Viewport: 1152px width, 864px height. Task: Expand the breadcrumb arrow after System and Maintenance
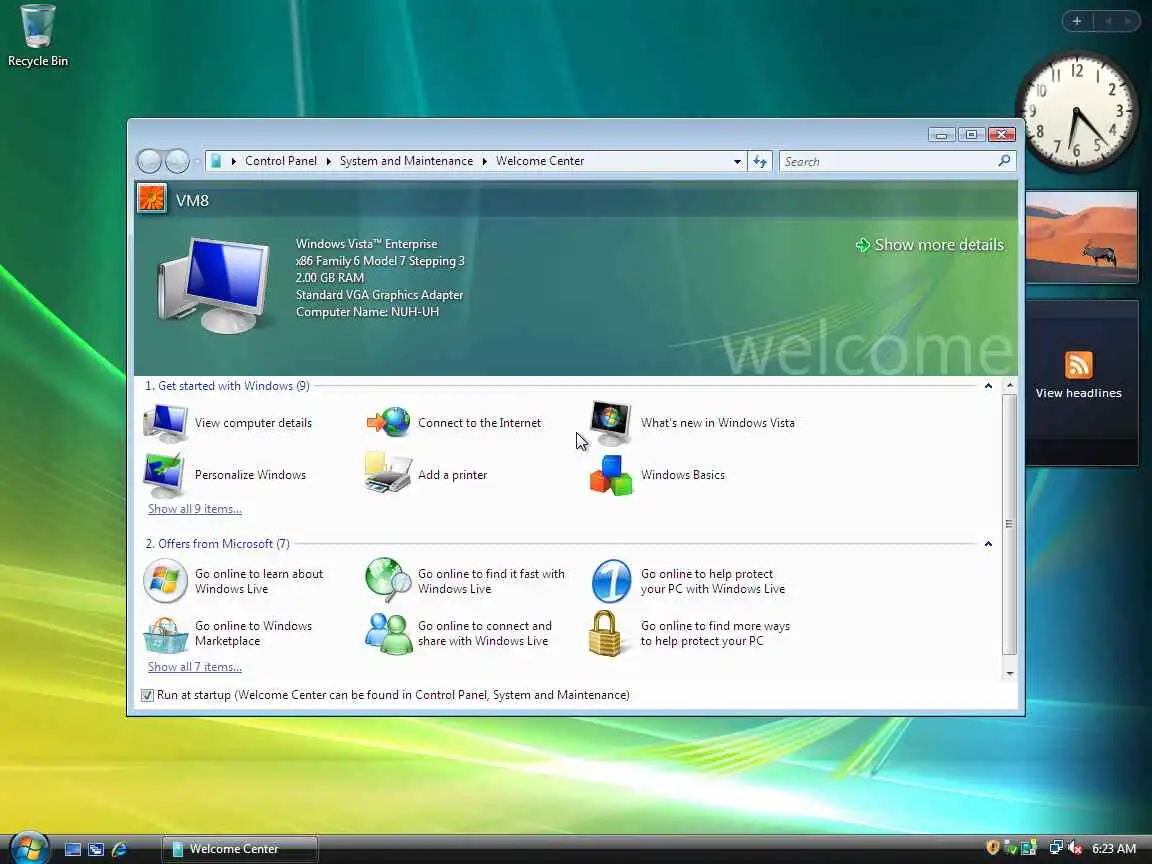pos(485,161)
